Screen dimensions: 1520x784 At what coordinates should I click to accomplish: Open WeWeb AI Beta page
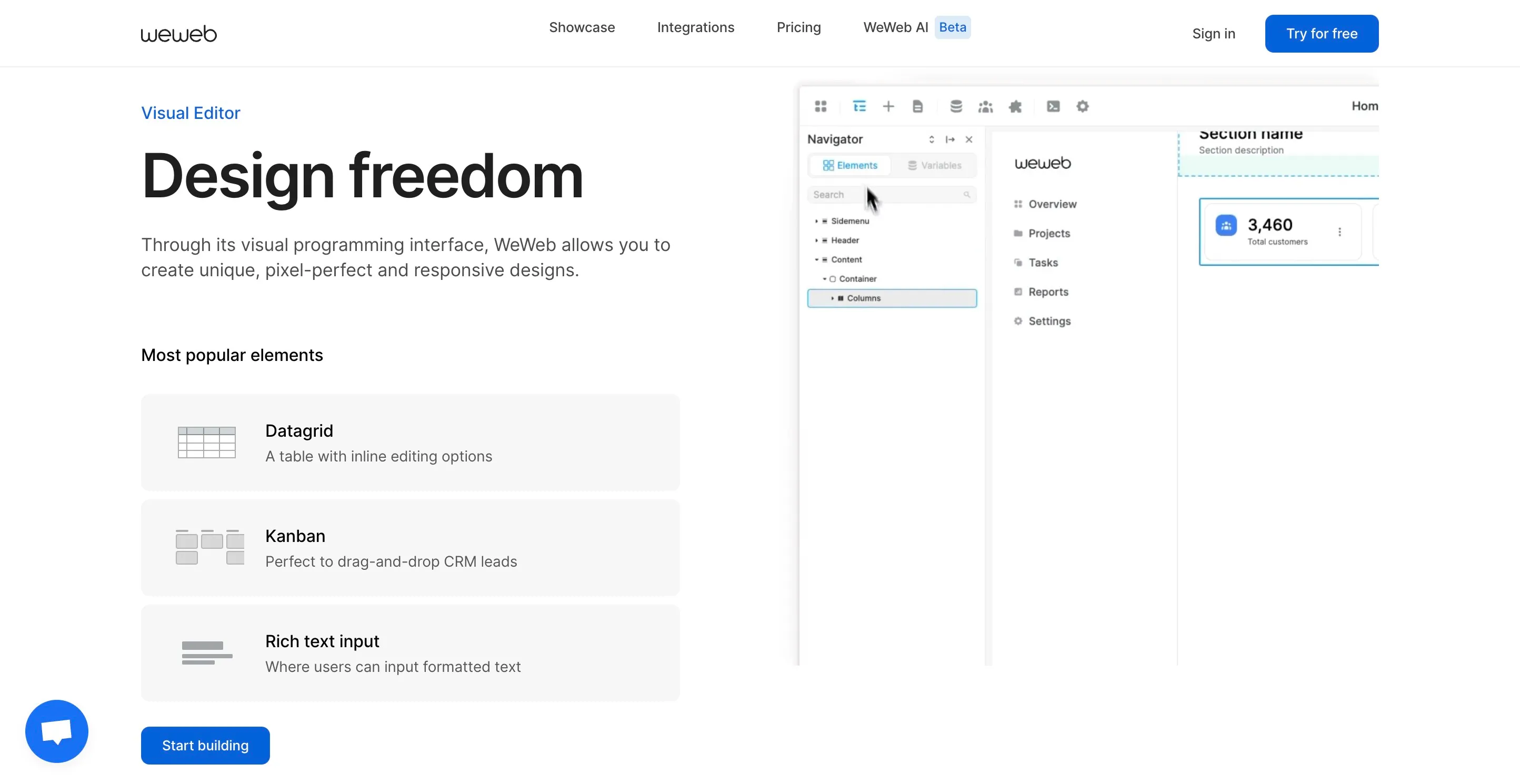pyautogui.click(x=916, y=27)
